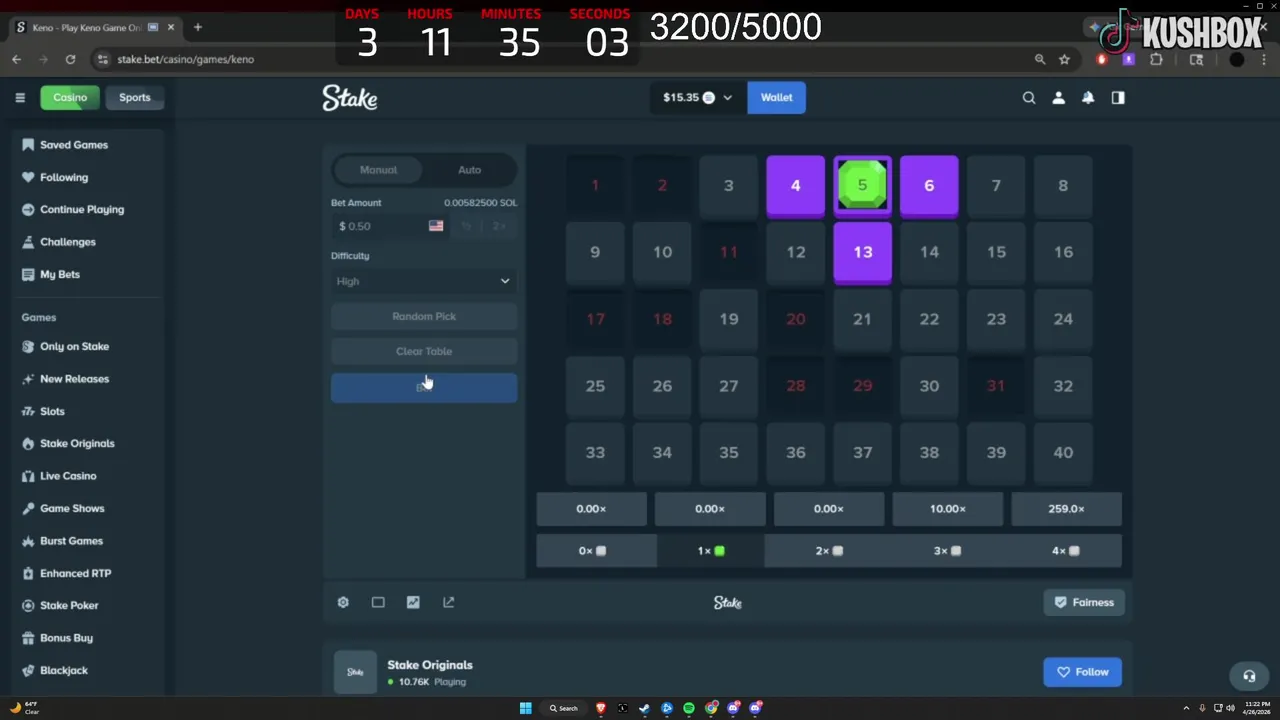The image size is (1280, 720).
Task: Switch to the Sports tab
Action: pyautogui.click(x=134, y=97)
